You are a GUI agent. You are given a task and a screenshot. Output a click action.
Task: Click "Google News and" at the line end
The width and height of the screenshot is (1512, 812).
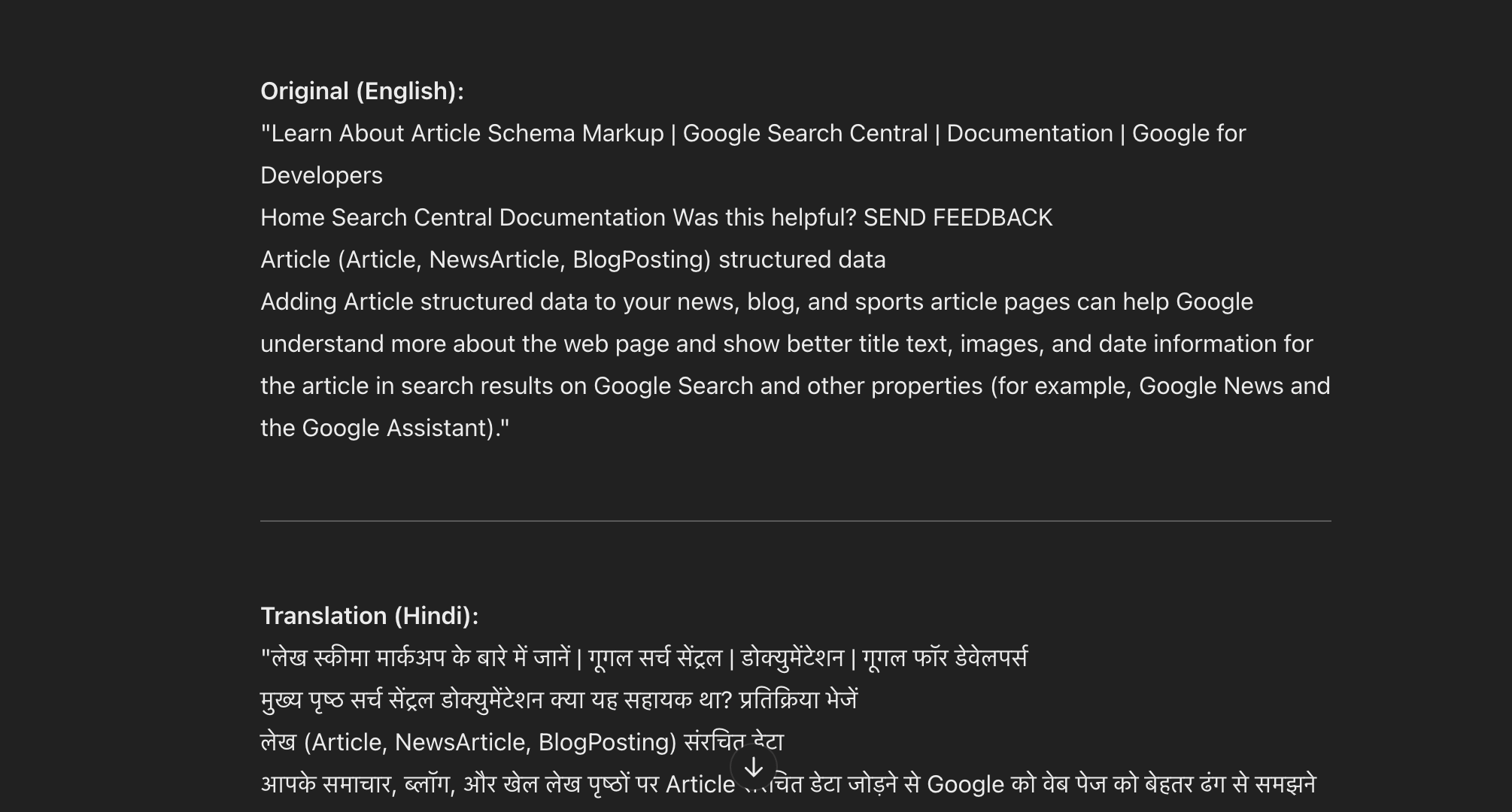click(x=1234, y=386)
